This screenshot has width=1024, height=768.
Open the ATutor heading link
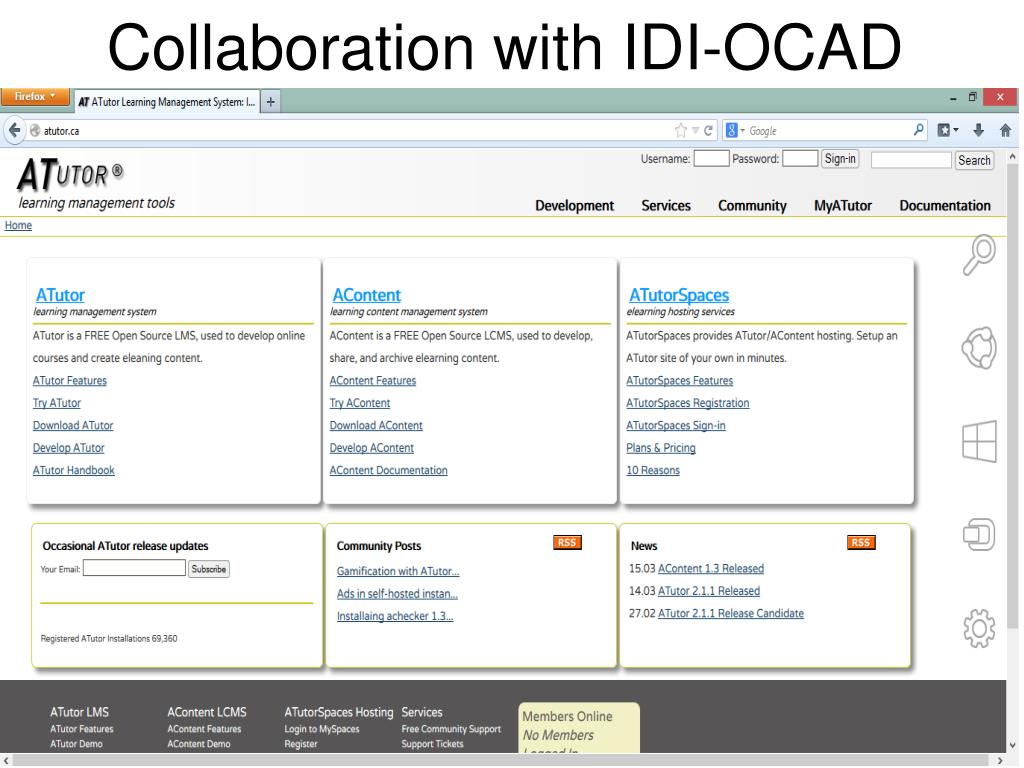[x=60, y=295]
